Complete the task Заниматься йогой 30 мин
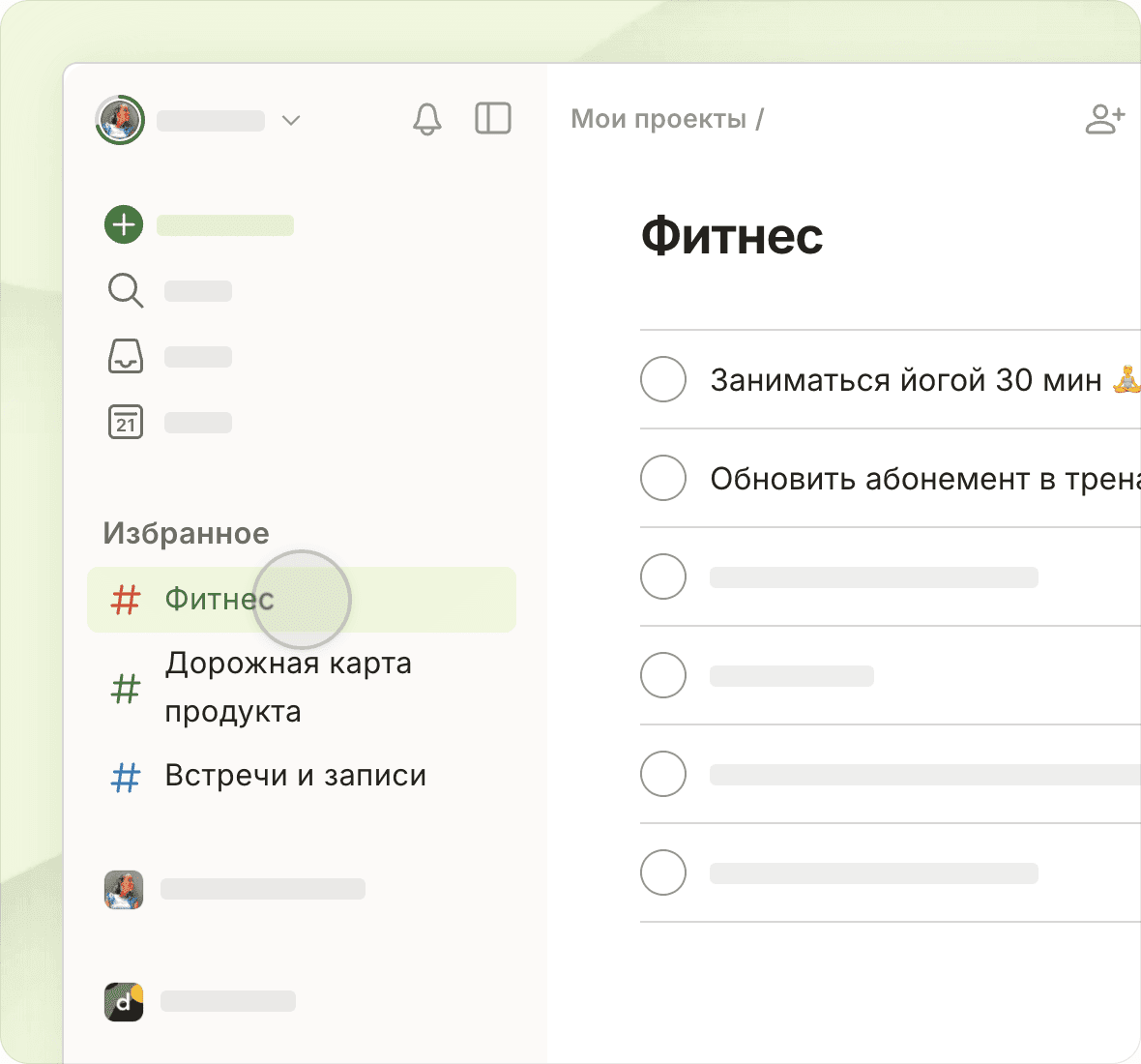This screenshot has height=1064, width=1141. coord(663,379)
